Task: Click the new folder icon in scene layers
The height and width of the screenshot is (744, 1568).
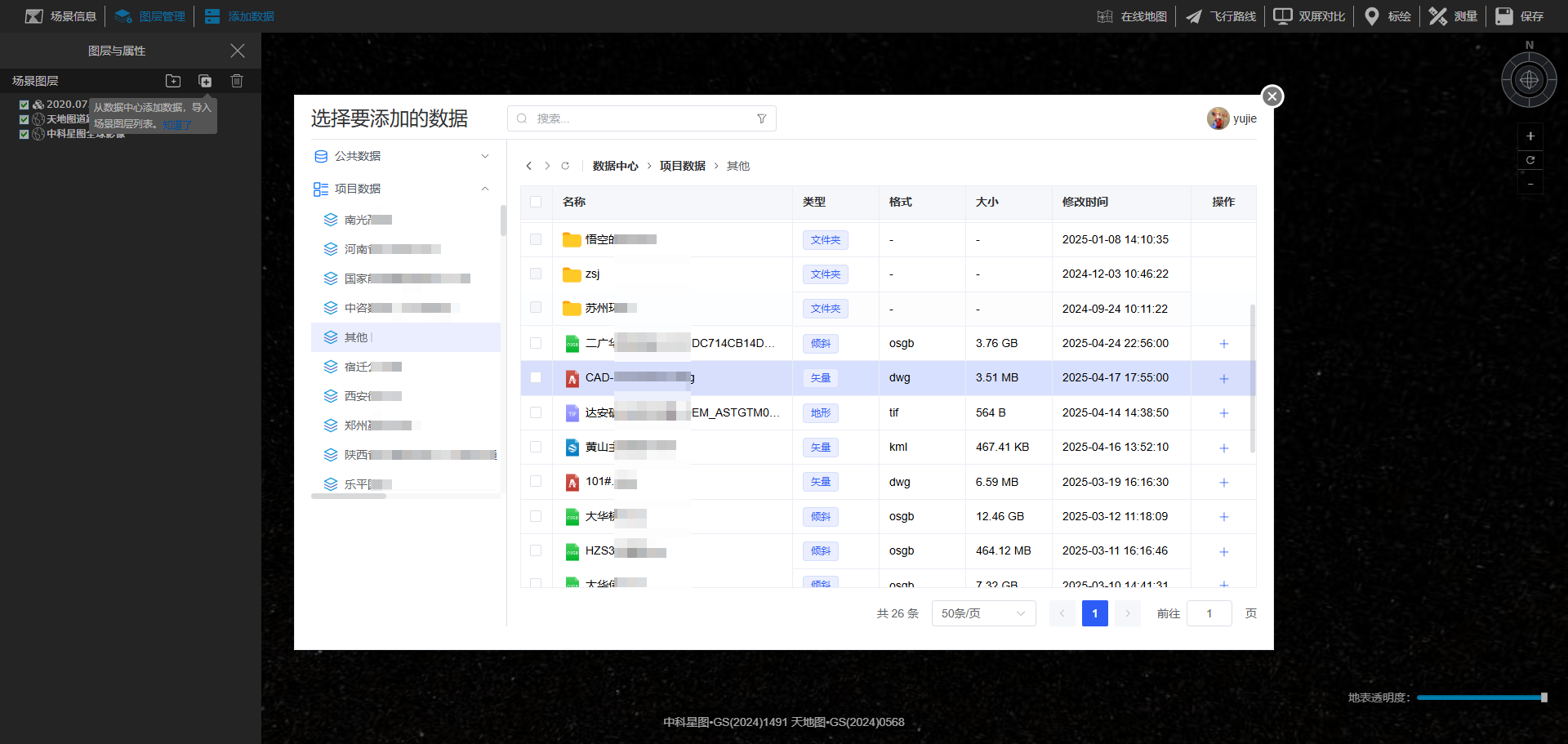Action: pyautogui.click(x=173, y=81)
